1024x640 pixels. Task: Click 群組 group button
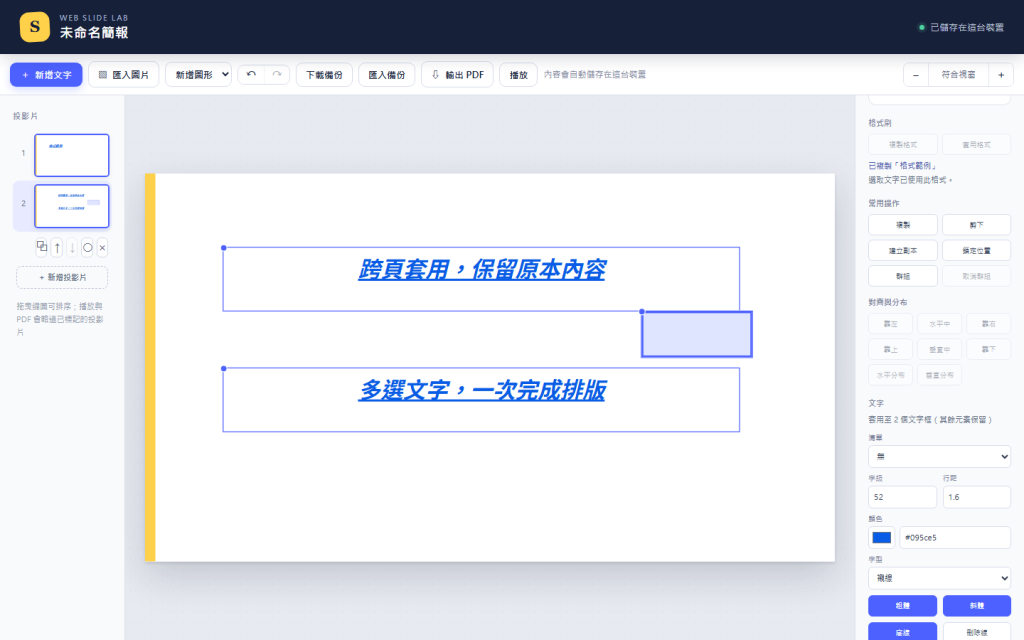click(903, 276)
